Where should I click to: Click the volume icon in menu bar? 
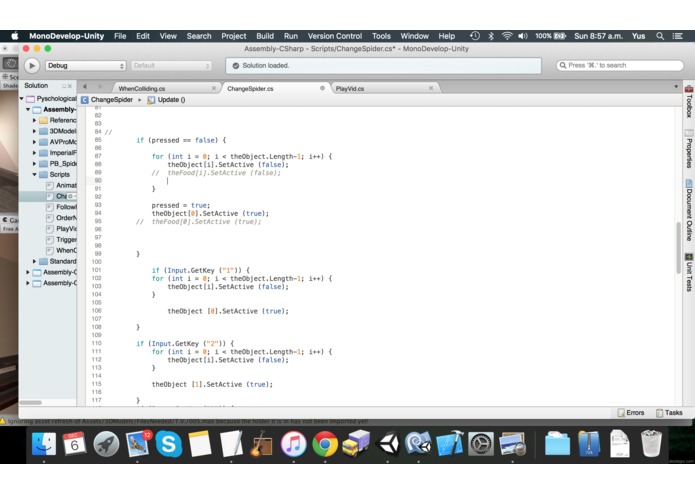(523, 36)
